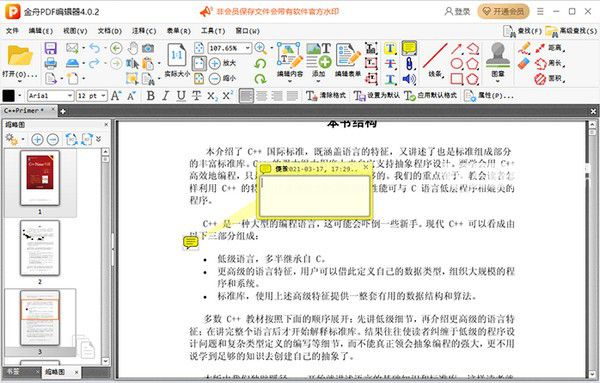
Task: Click the 高级查找(S) button
Action: [x=571, y=31]
